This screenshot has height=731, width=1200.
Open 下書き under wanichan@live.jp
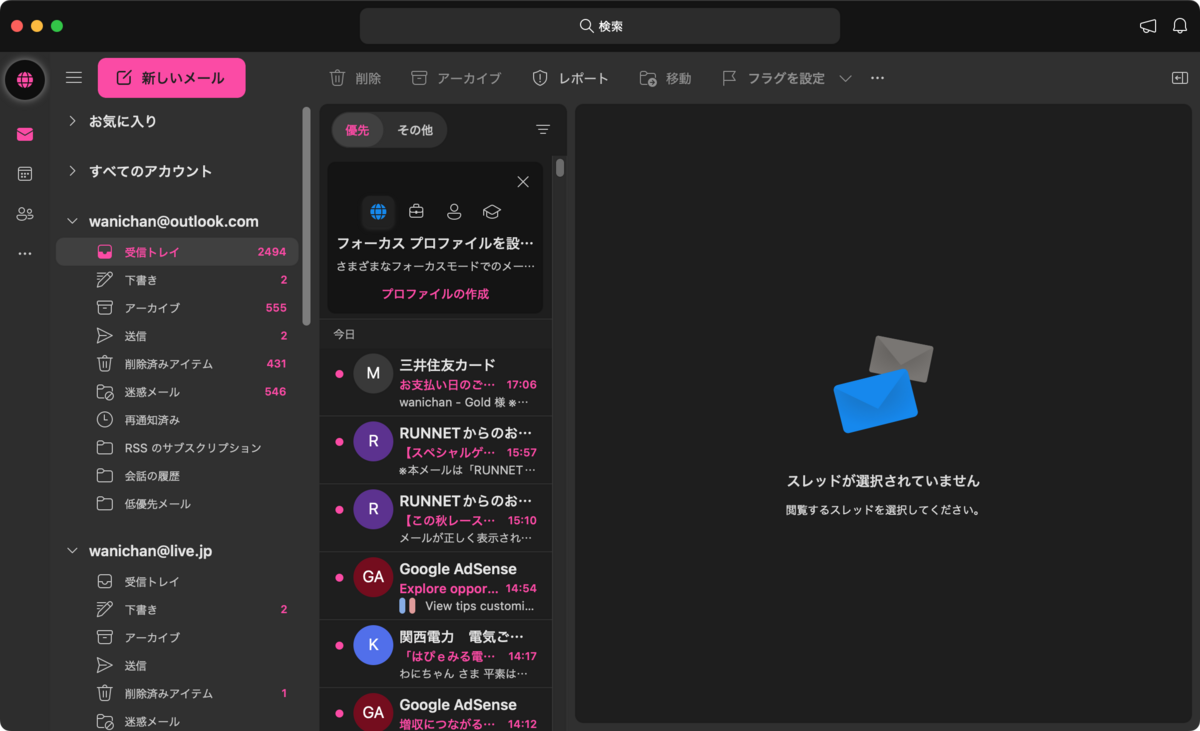click(x=177, y=609)
